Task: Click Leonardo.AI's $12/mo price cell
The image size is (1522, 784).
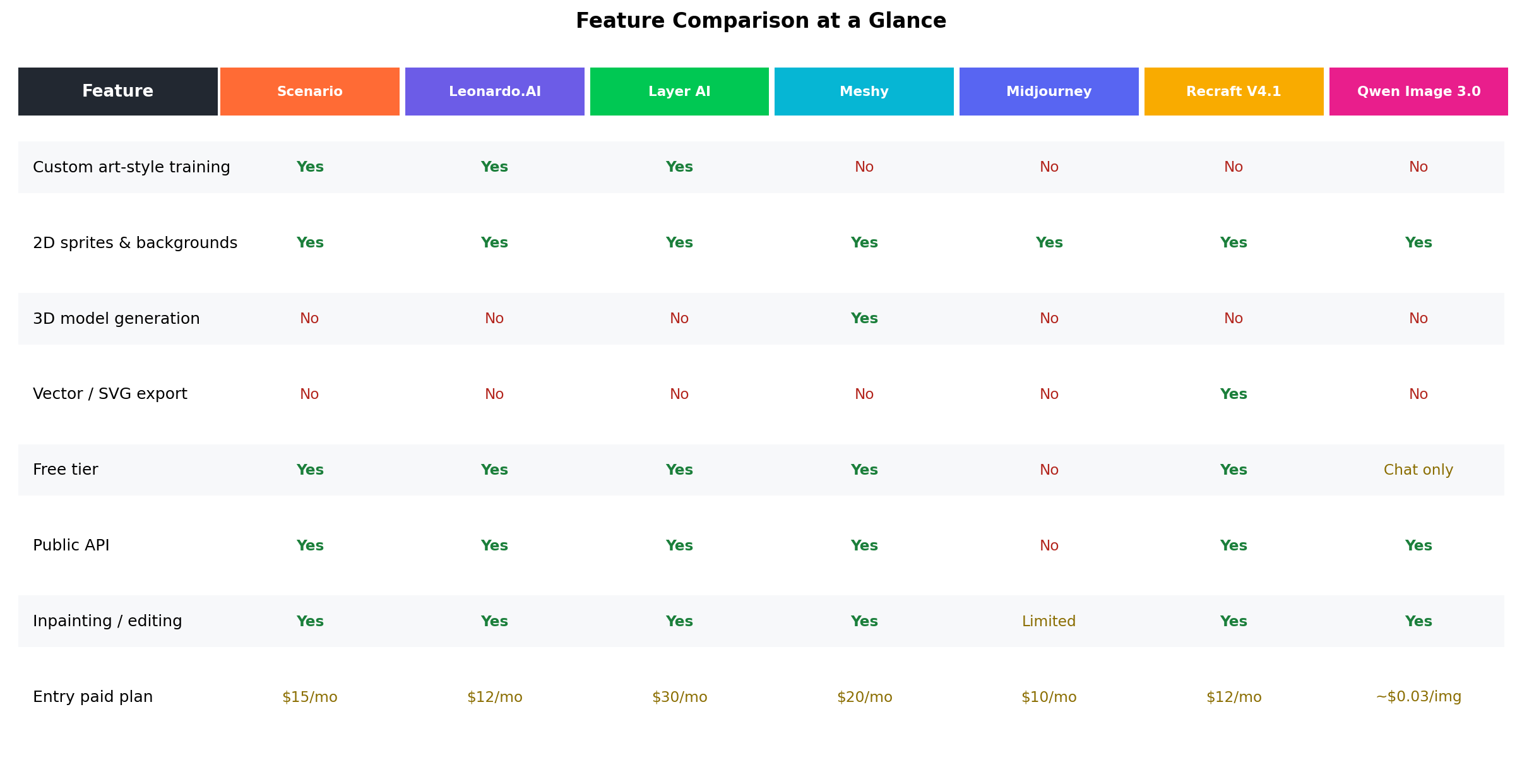Action: [x=495, y=697]
